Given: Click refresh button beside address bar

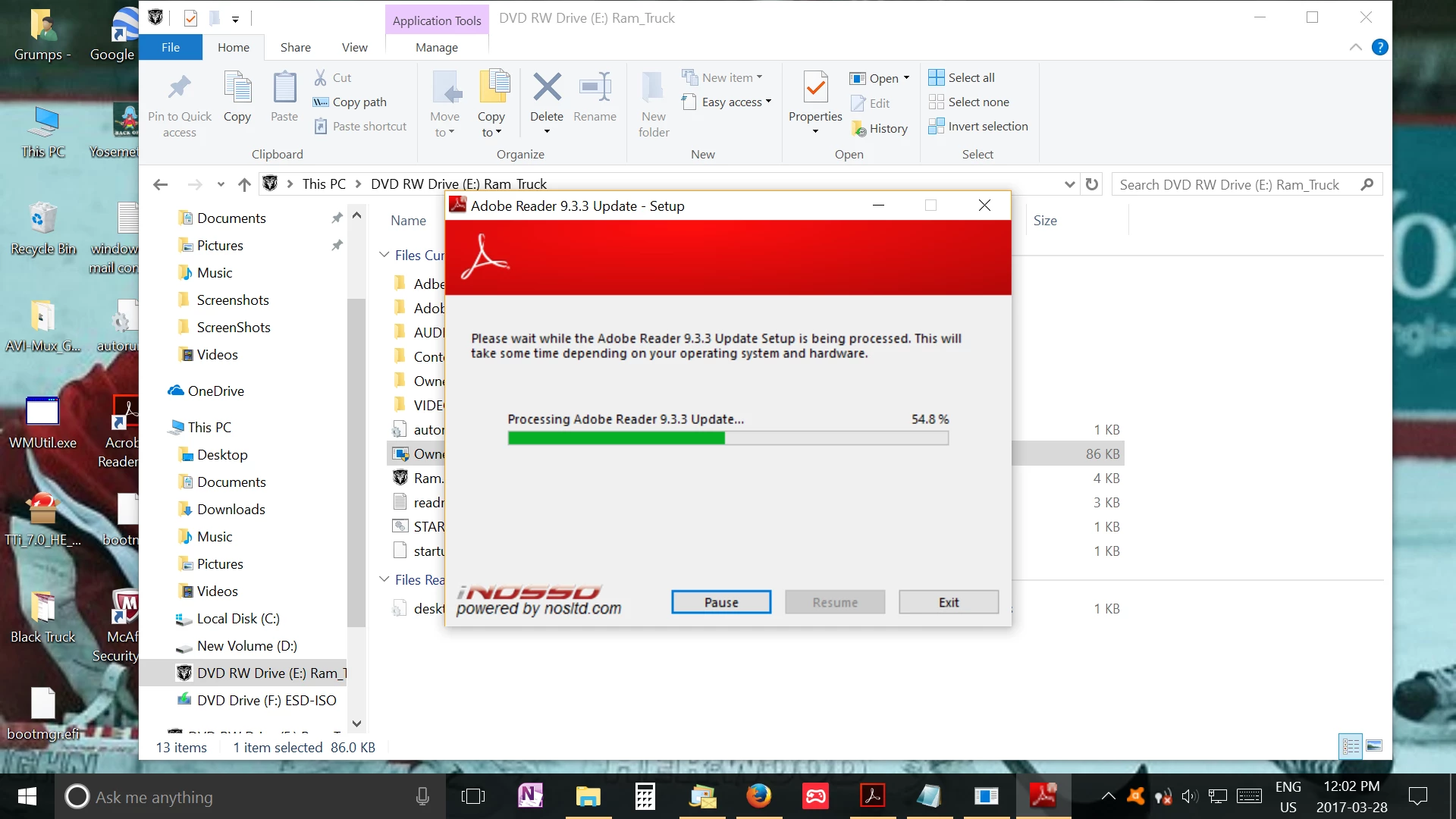Looking at the screenshot, I should (1092, 184).
